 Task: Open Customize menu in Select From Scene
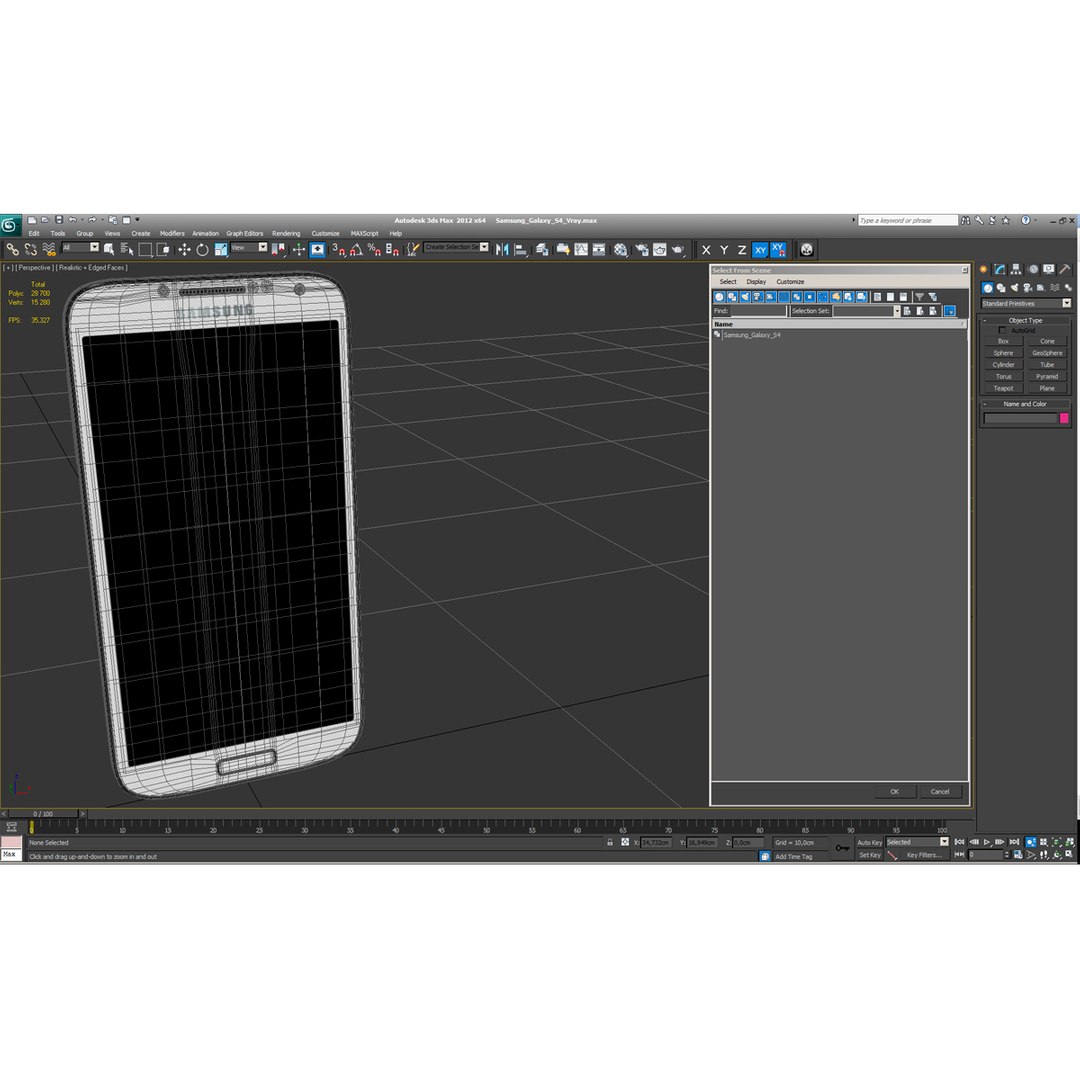[790, 282]
